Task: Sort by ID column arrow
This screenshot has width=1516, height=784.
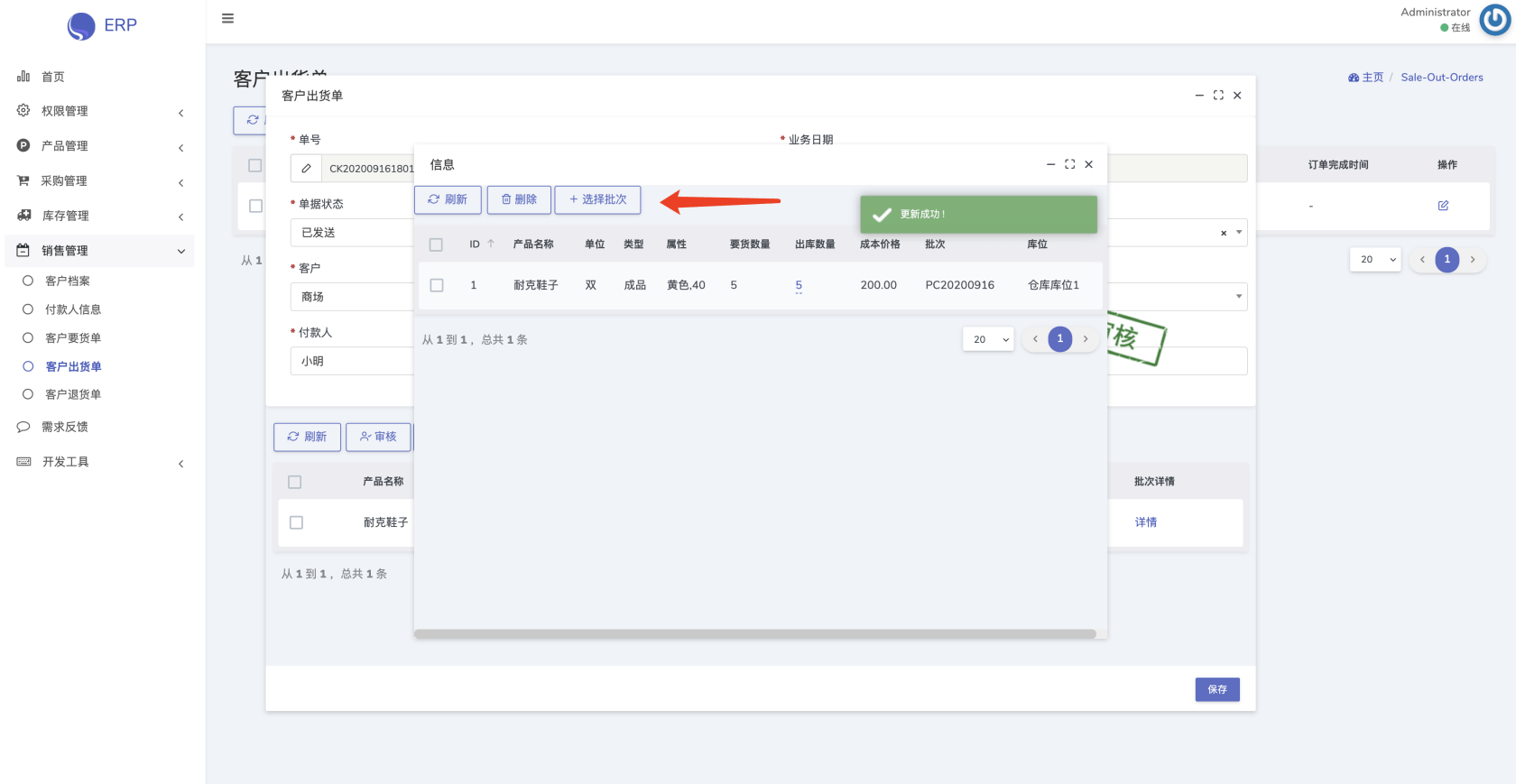Action: click(491, 244)
